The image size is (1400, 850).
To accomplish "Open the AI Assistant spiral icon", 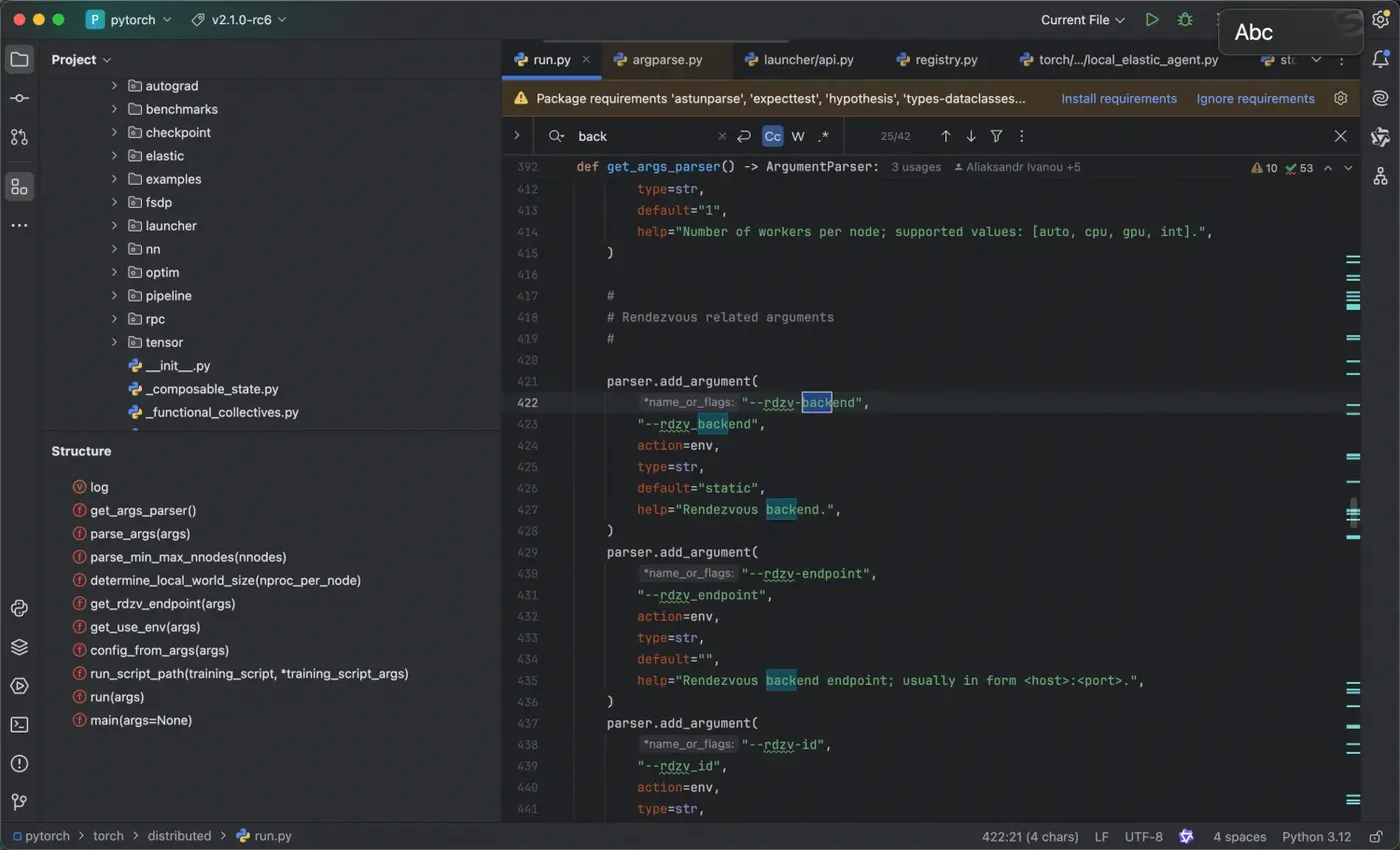I will point(1381,98).
